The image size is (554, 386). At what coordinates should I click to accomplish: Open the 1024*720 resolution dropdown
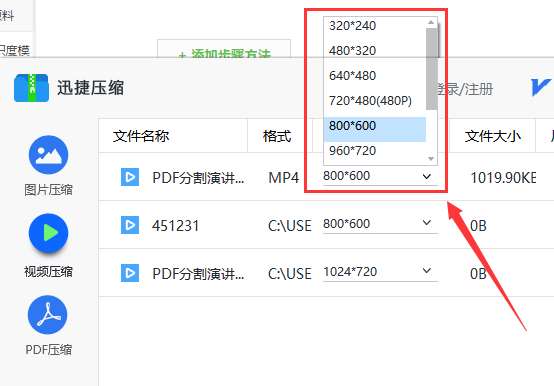click(x=380, y=272)
